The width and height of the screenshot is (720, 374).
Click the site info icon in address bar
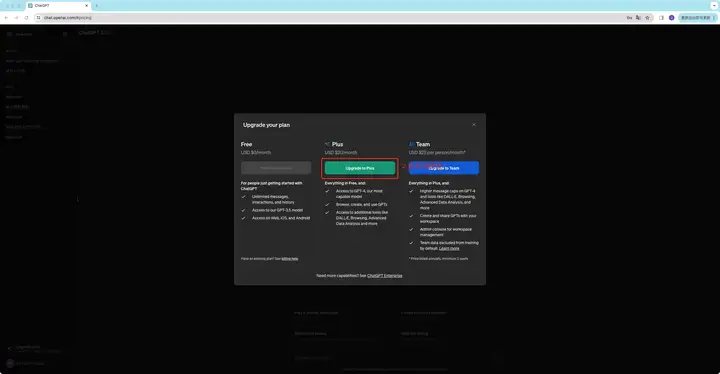click(x=39, y=18)
